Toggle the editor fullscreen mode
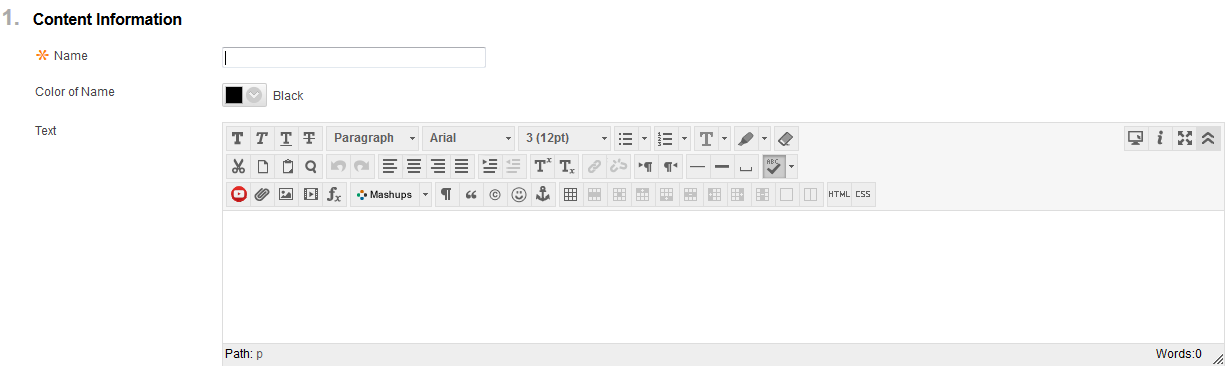Screen dimensions: 1229x366 [x=1184, y=138]
